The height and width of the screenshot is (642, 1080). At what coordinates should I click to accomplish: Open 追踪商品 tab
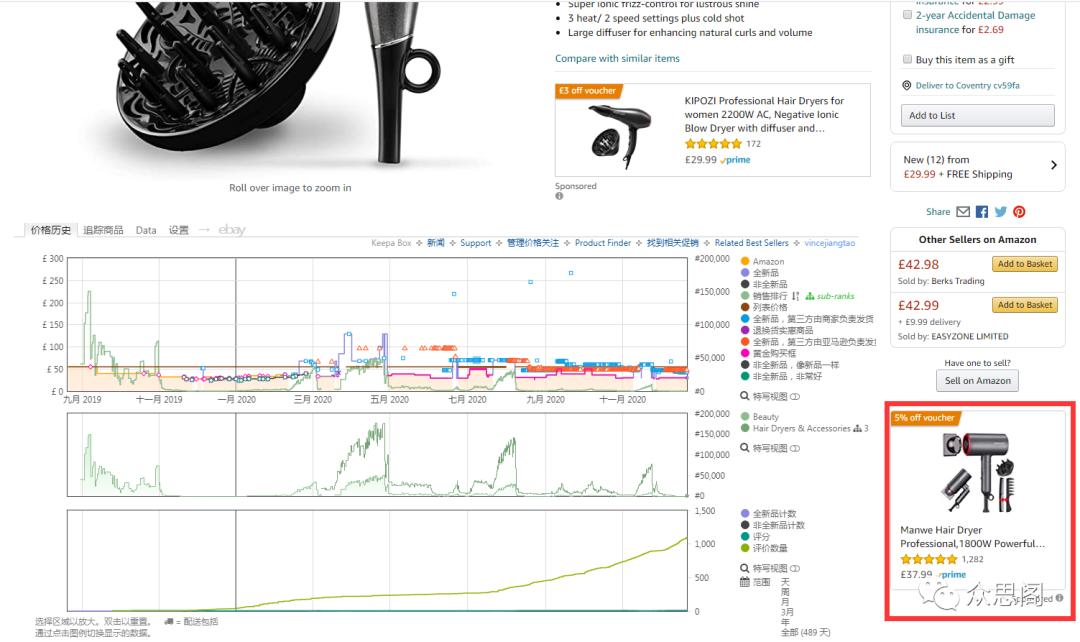103,230
